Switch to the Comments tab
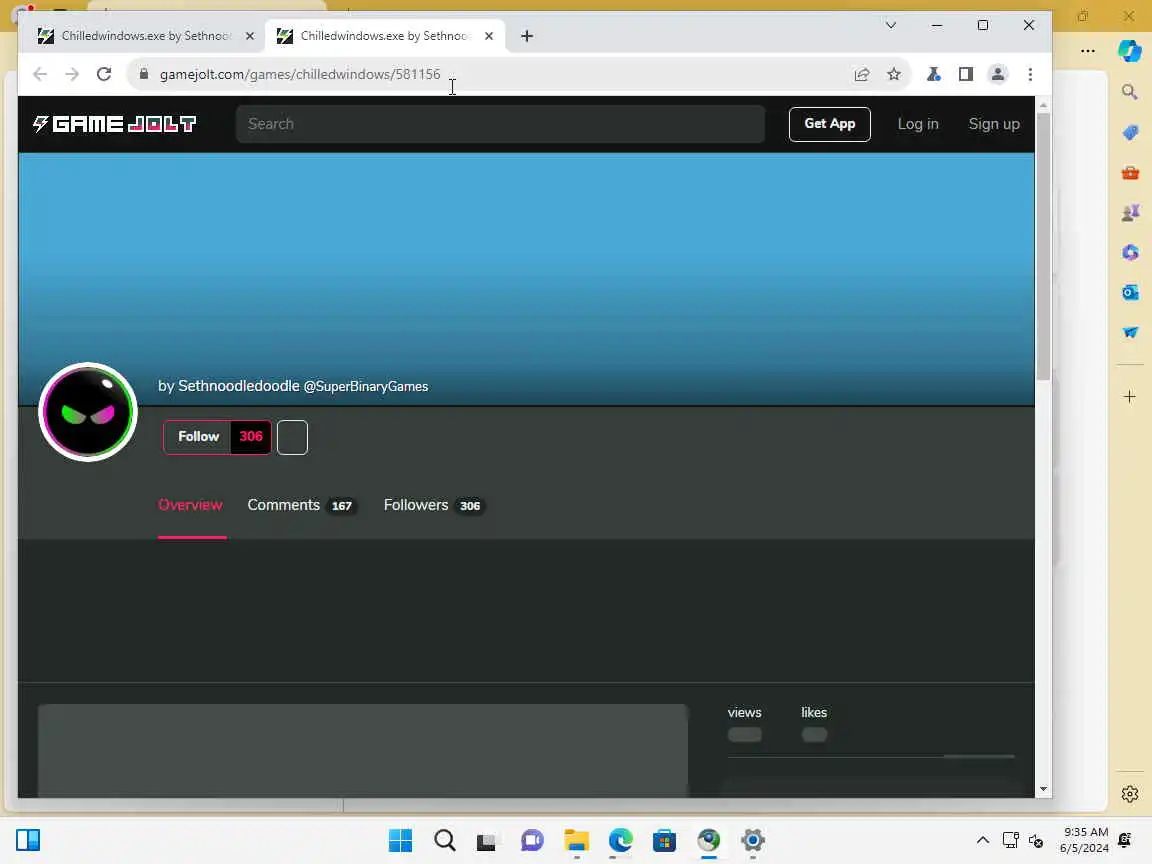Viewport: 1152px width, 864px height. coord(302,505)
